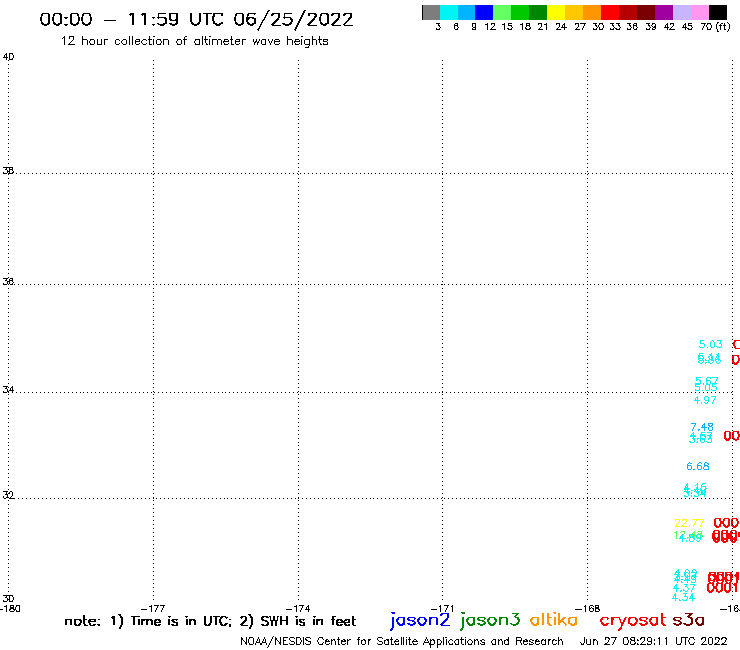Click the '70 (ft)' legend label
The image size is (740, 650).
point(715,27)
